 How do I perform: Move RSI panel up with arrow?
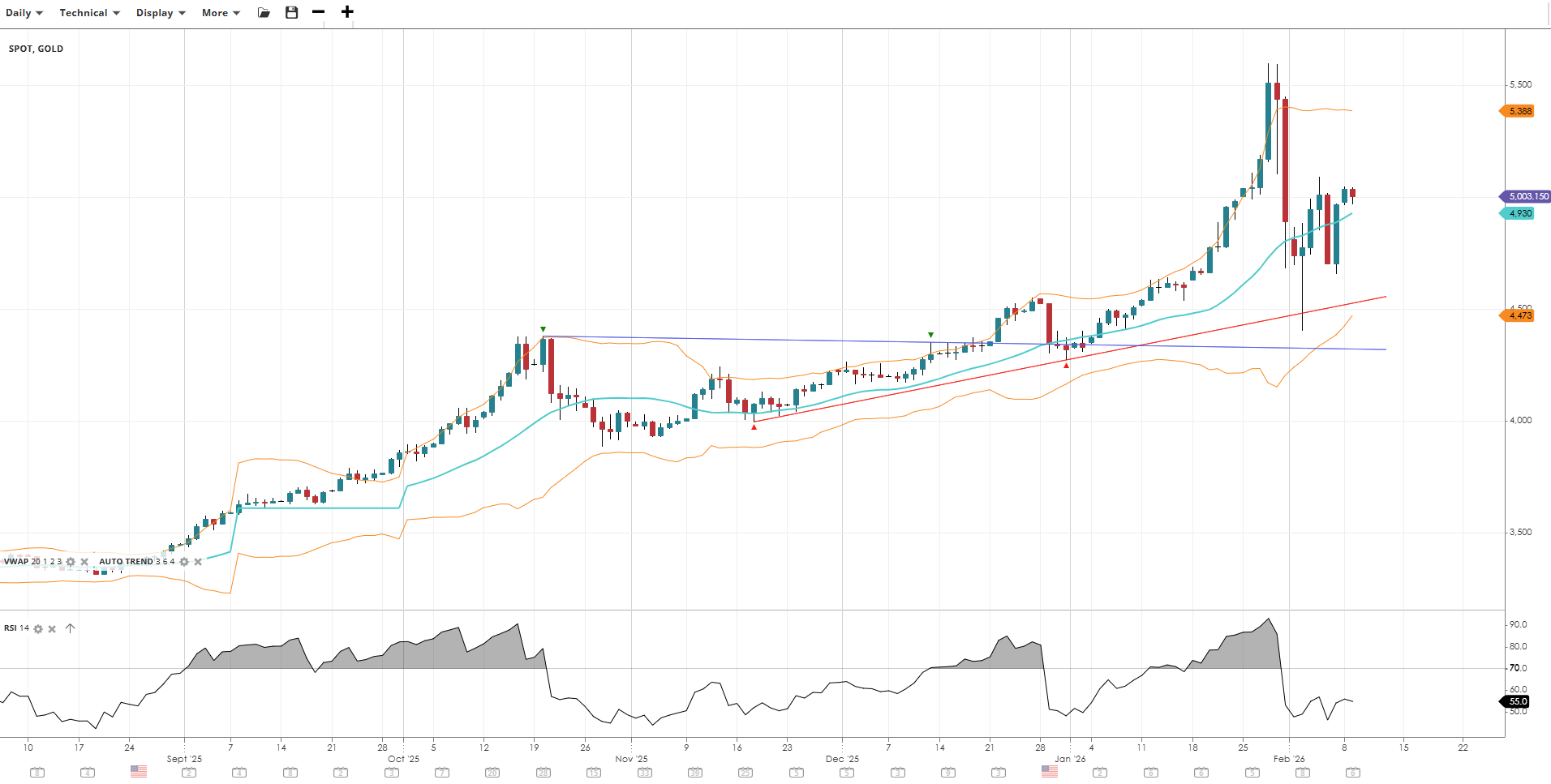point(70,628)
